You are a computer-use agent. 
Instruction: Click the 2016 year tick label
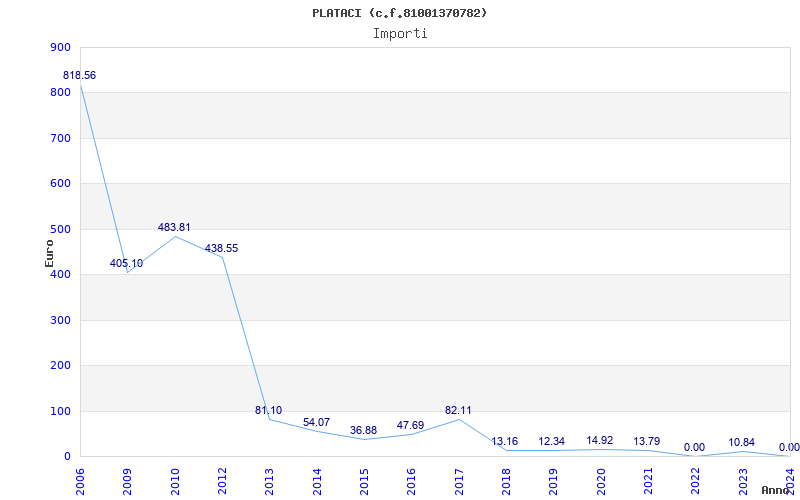(x=411, y=482)
